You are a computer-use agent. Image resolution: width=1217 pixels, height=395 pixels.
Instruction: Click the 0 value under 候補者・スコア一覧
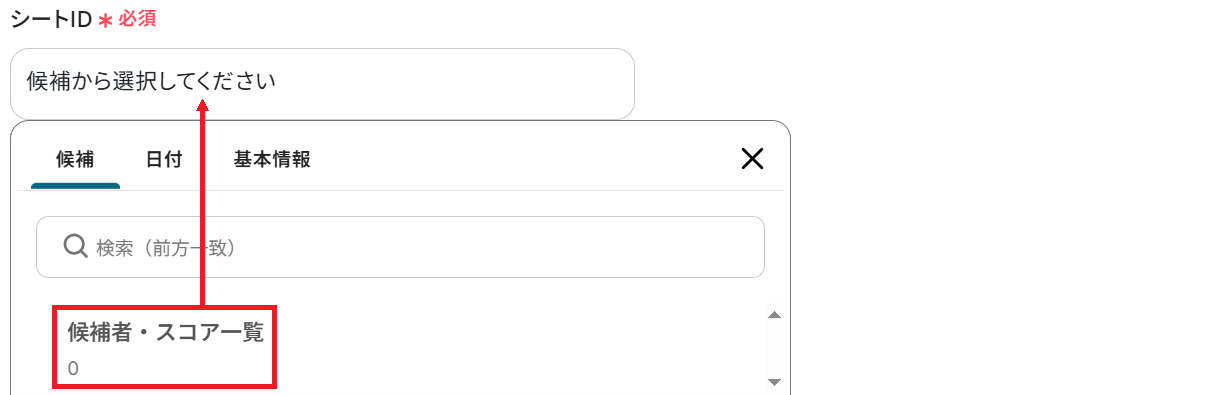73,369
